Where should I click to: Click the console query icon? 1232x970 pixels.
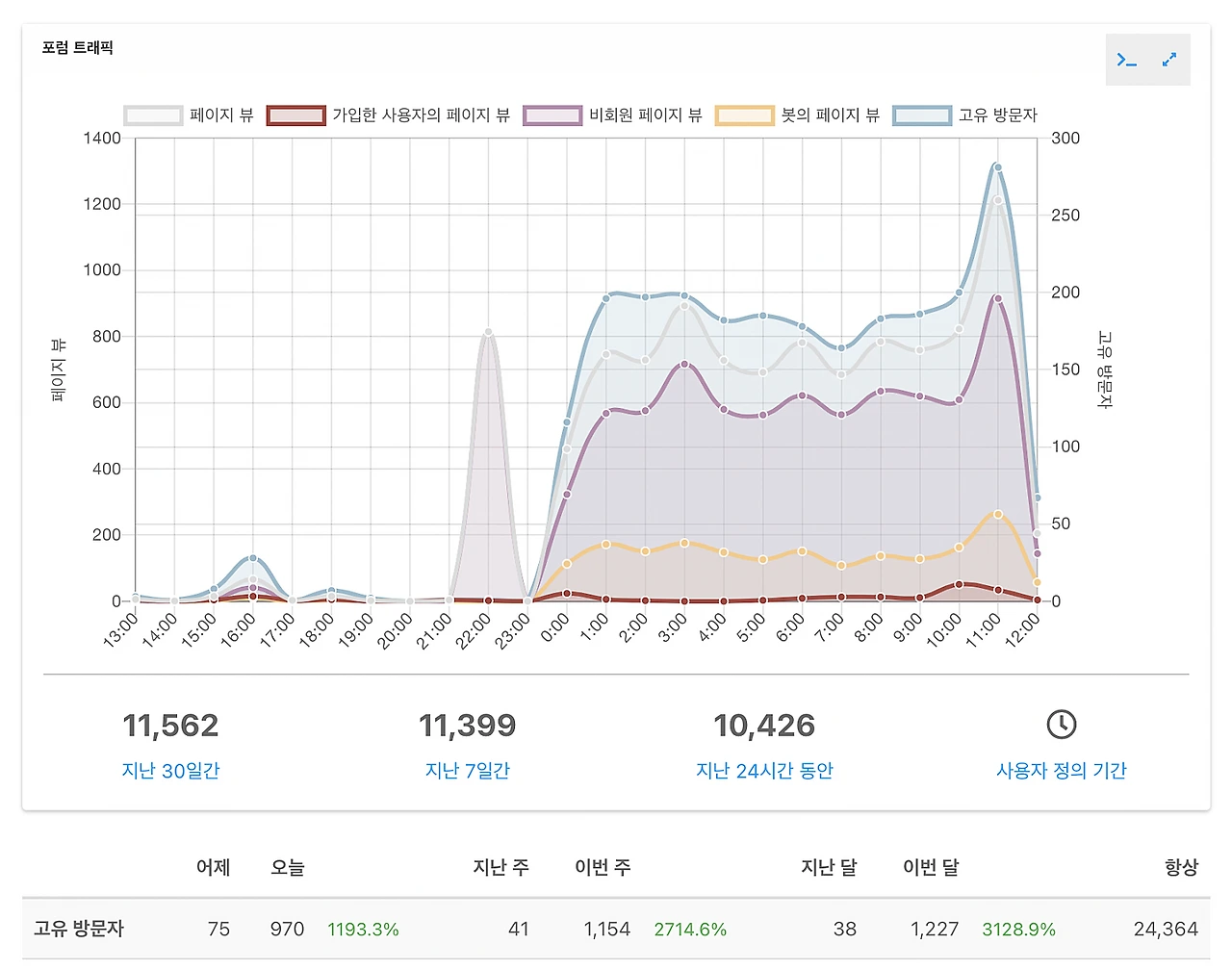click(x=1126, y=59)
